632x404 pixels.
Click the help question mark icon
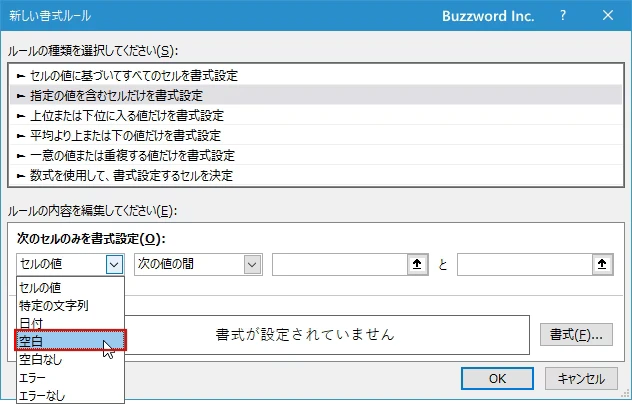tap(563, 16)
